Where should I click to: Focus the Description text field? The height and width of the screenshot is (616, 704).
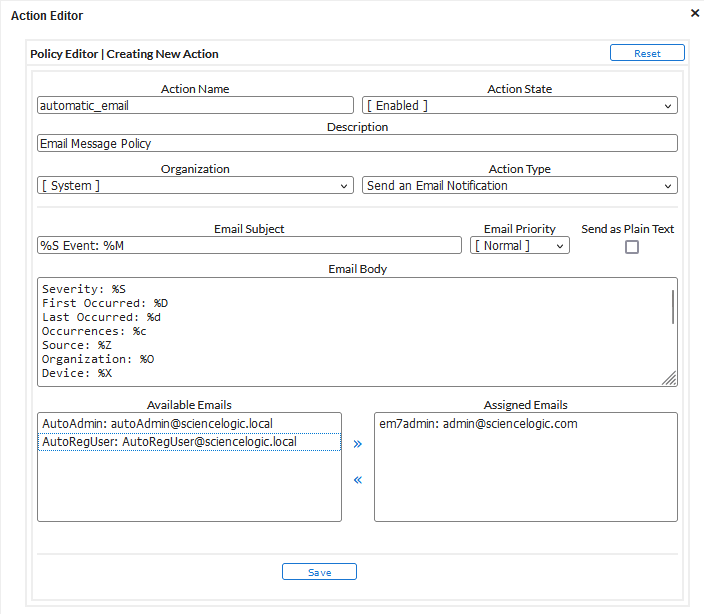click(x=357, y=143)
